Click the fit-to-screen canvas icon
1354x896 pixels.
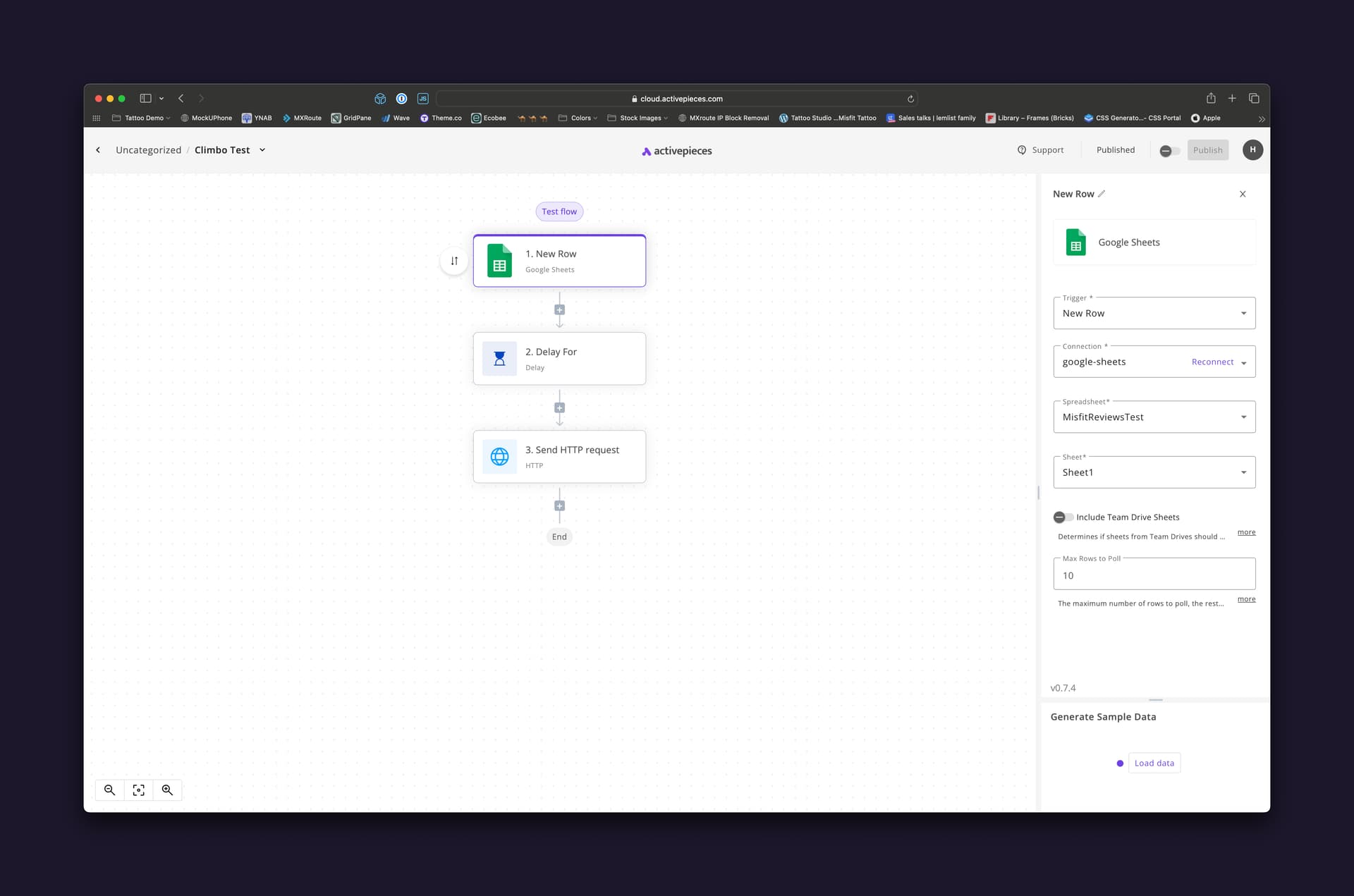point(138,790)
